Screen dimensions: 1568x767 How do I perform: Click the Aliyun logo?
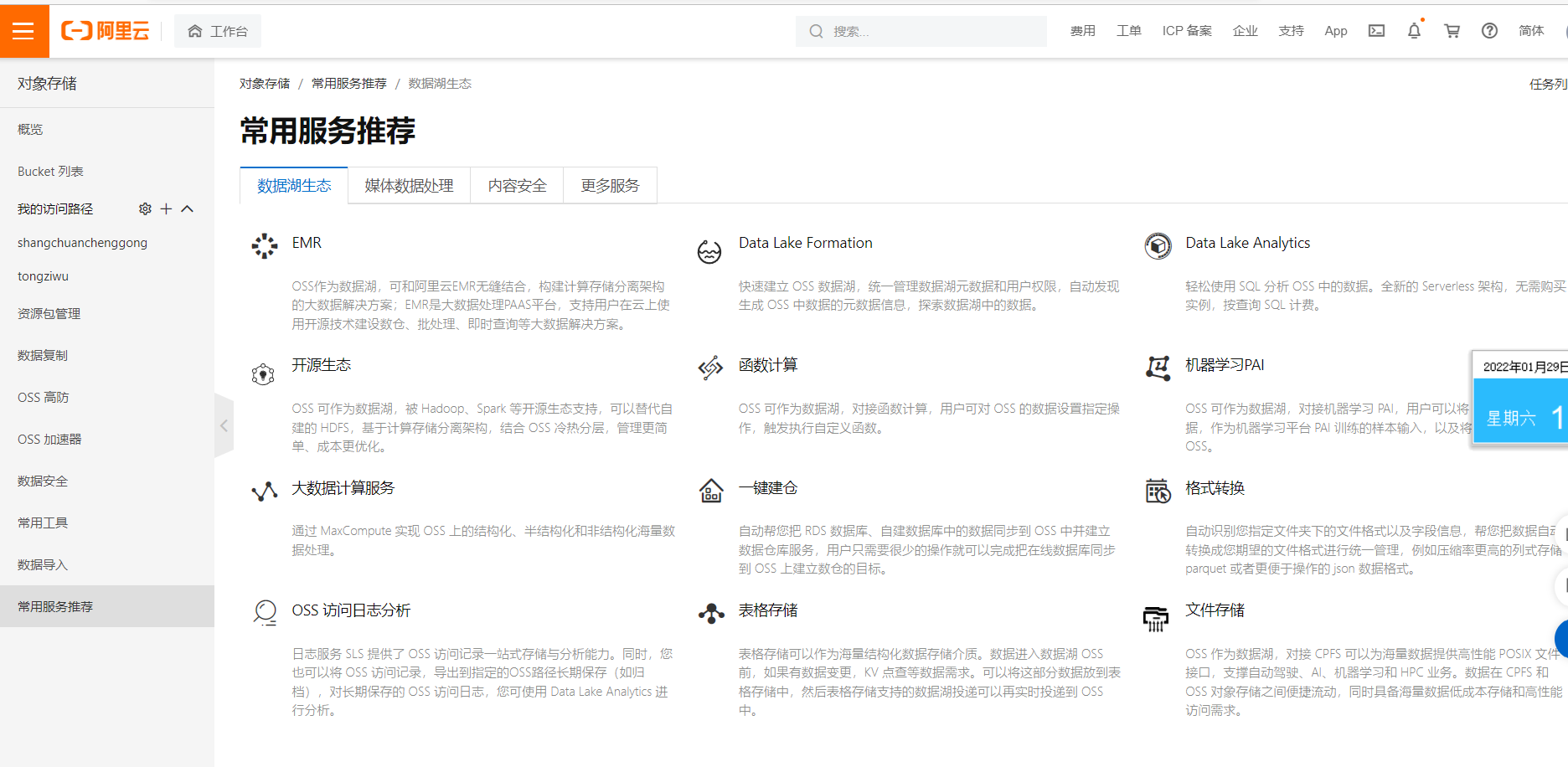tap(106, 31)
